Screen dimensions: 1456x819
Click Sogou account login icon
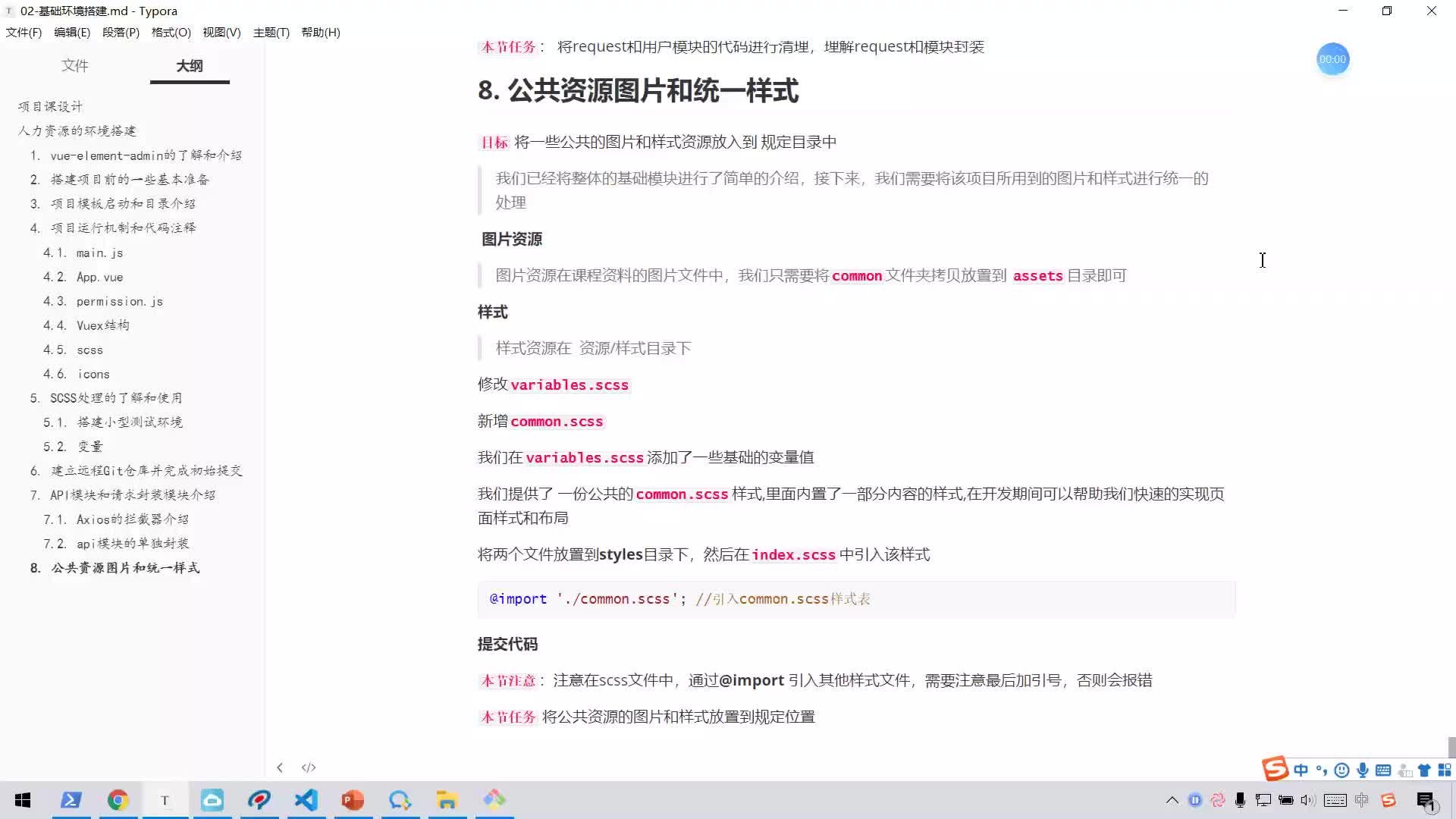(x=1404, y=770)
